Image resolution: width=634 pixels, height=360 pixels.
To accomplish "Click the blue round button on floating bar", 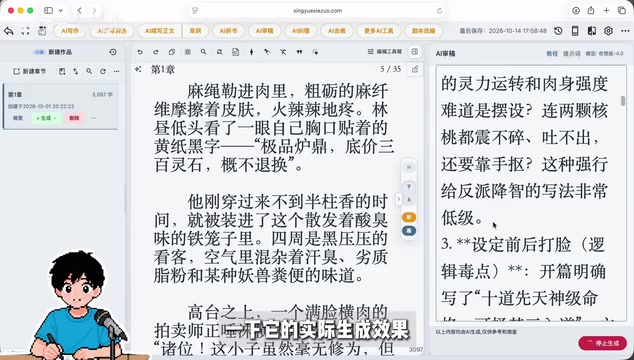I will pyautogui.click(x=409, y=231).
